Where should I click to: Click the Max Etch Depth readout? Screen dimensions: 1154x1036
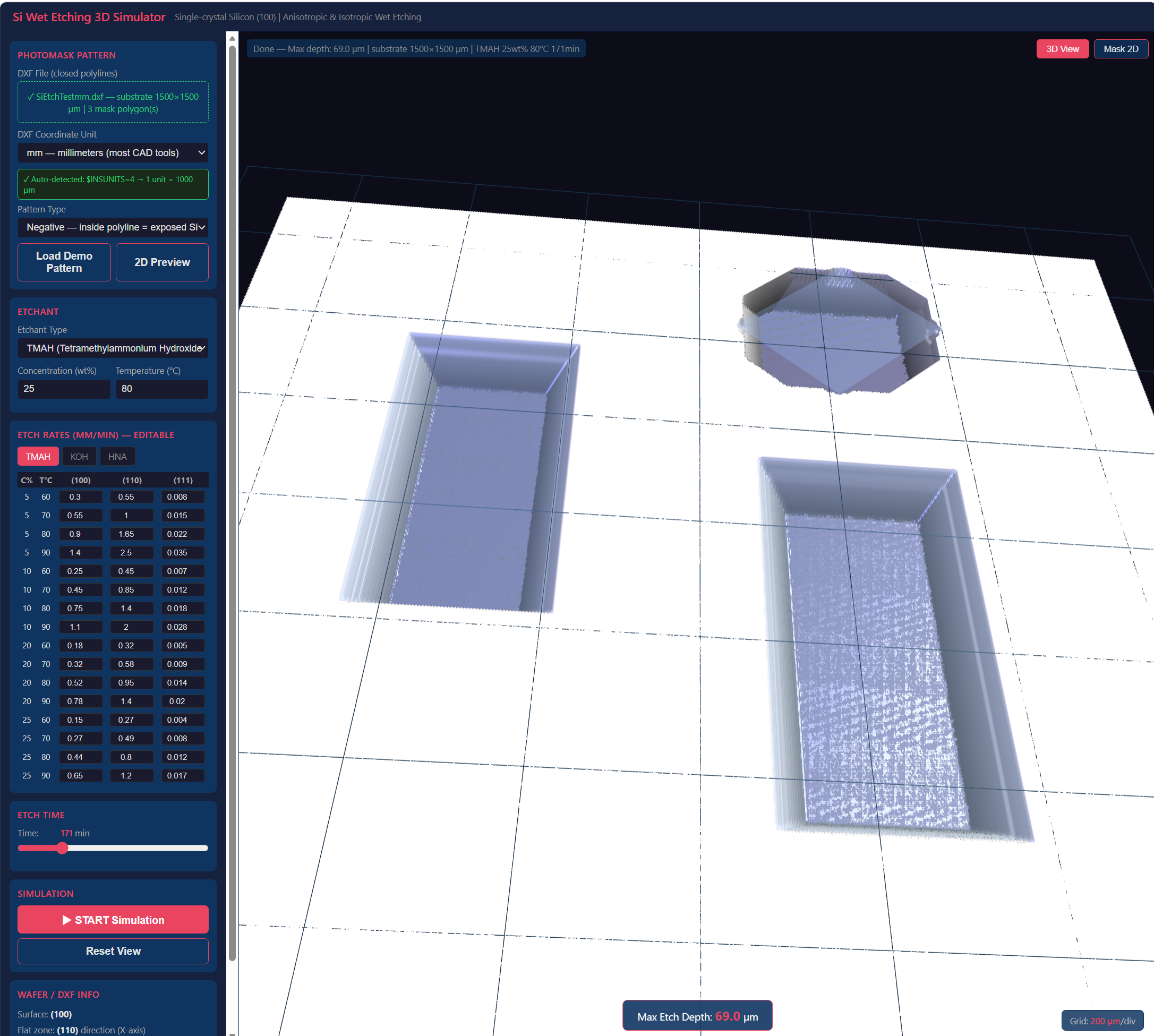697,1015
